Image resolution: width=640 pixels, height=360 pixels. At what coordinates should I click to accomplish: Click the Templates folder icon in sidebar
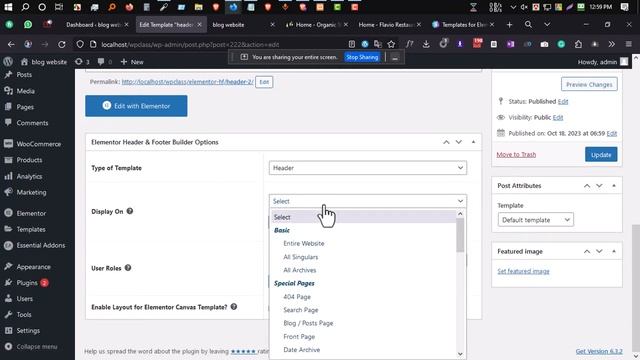tap(8, 229)
